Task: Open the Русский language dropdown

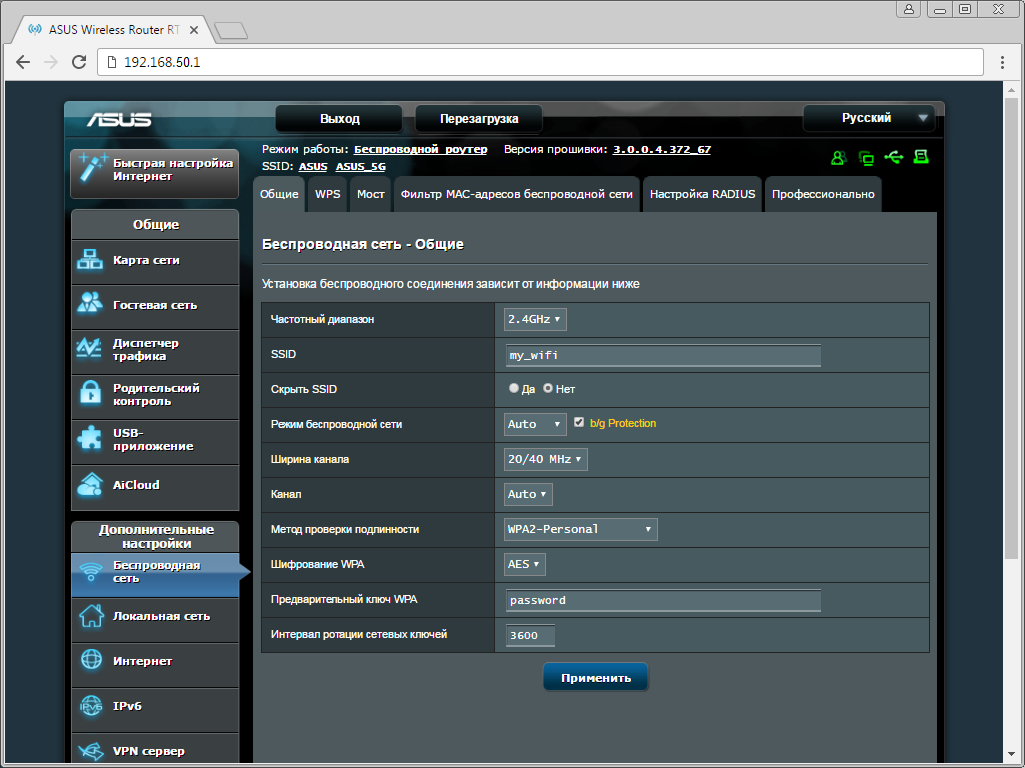Action: [869, 118]
